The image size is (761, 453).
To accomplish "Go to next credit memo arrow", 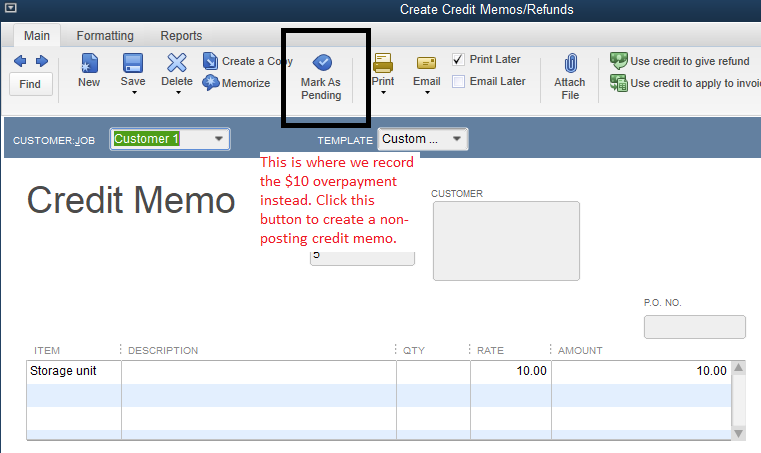I will 42,61.
